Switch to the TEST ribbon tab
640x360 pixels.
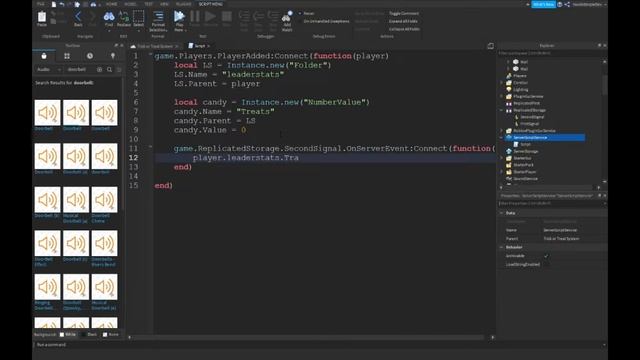[149, 4]
